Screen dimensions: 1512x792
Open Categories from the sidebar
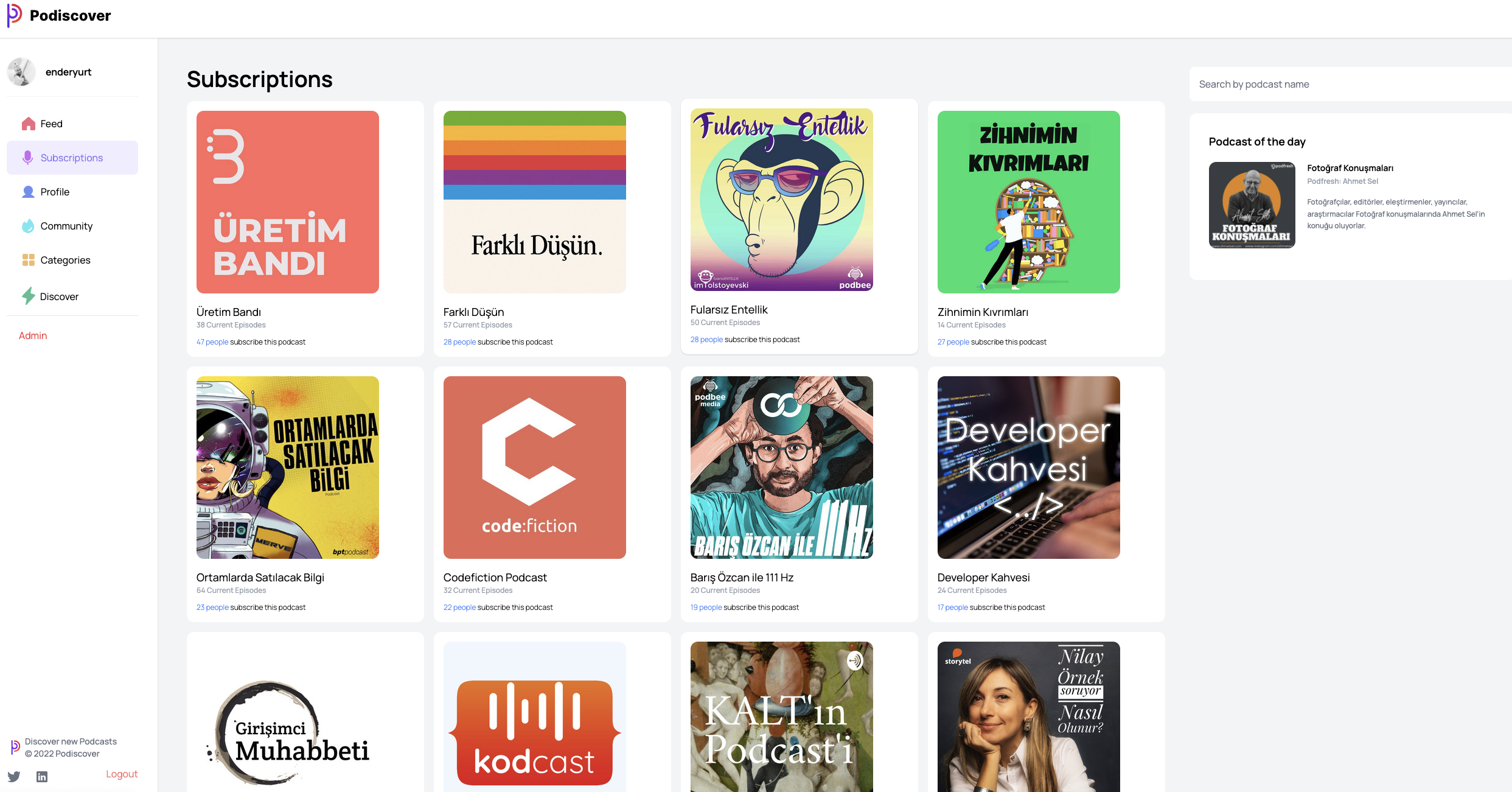tap(72, 260)
